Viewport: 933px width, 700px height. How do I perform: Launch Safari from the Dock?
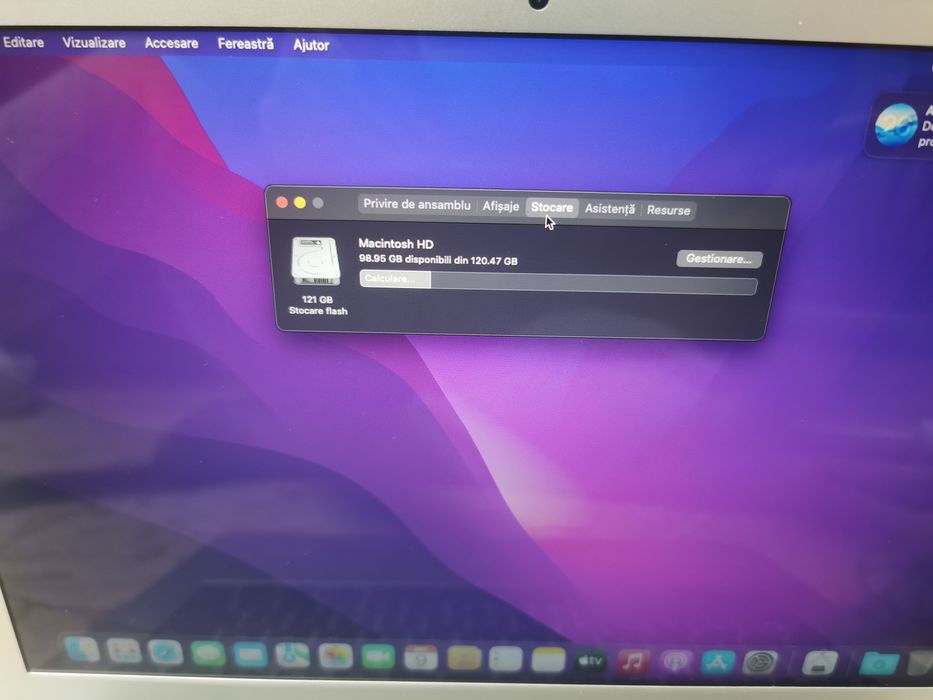[165, 653]
